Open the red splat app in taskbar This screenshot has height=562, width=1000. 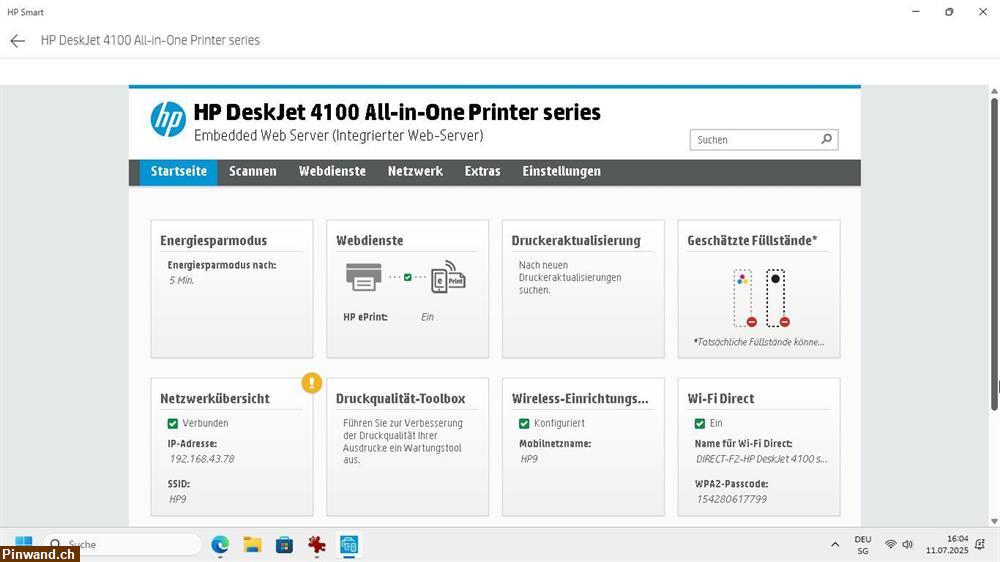pos(317,545)
